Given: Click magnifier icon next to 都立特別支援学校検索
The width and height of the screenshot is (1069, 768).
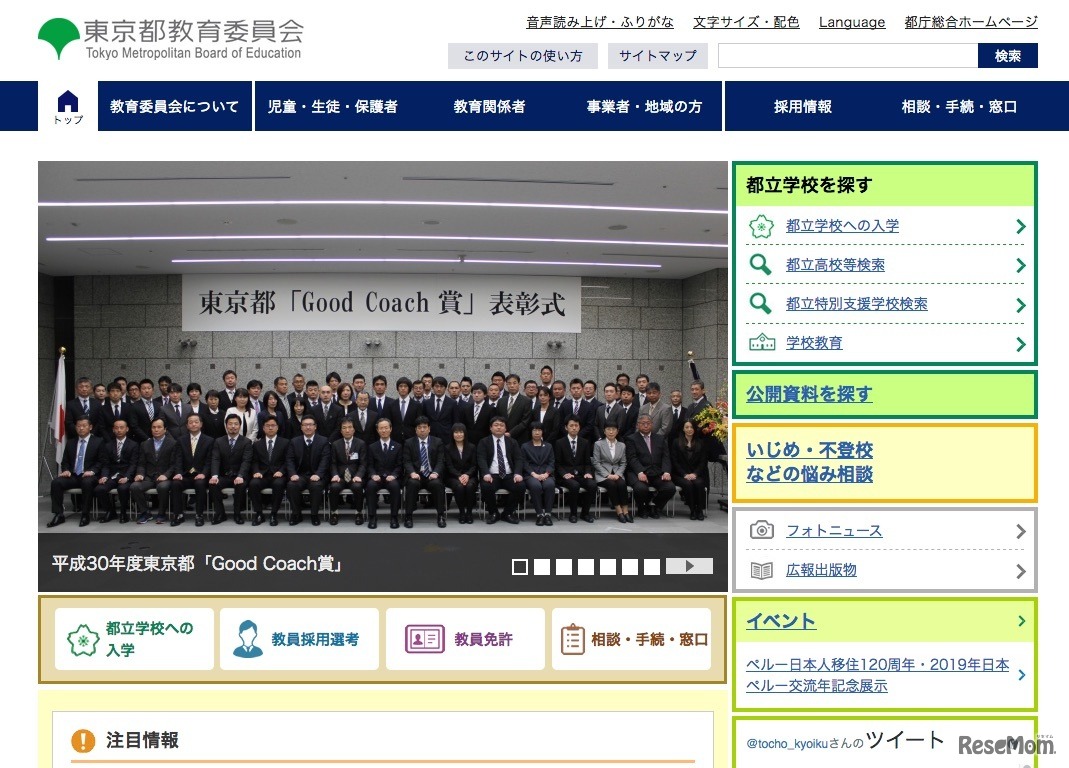Looking at the screenshot, I should pos(760,304).
